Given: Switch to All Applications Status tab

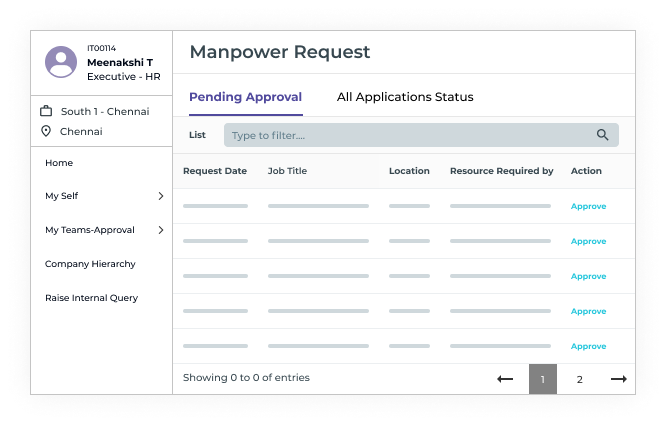Looking at the screenshot, I should pyautogui.click(x=405, y=97).
